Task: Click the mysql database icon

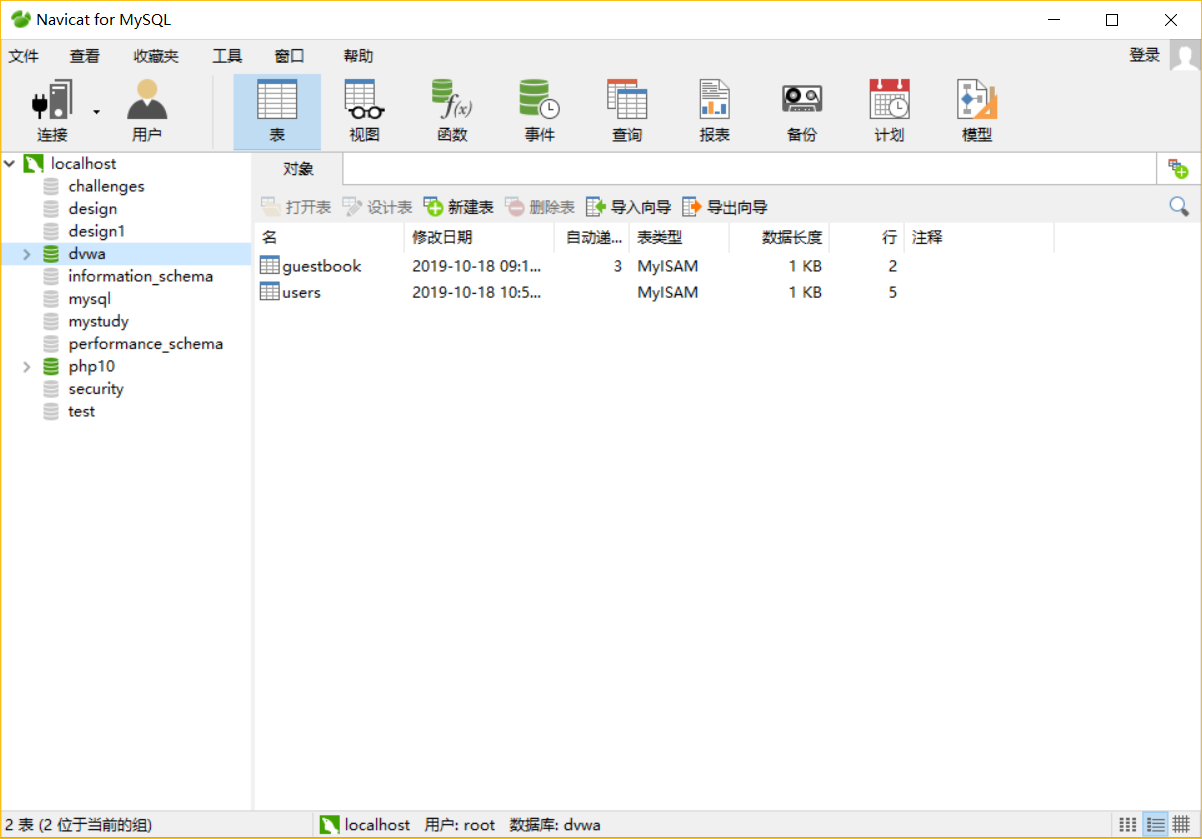Action: pos(51,299)
